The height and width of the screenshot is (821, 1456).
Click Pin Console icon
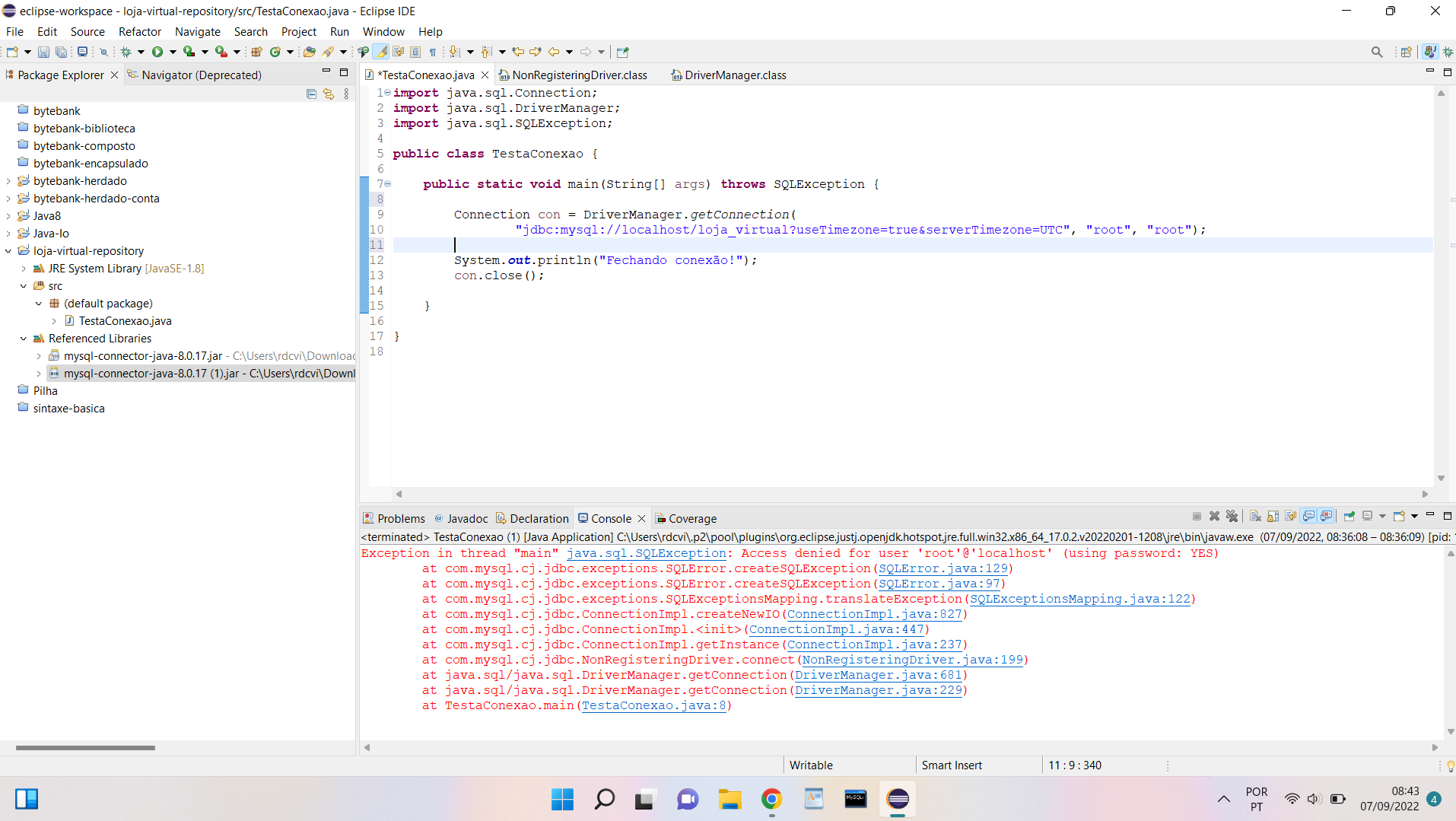(1349, 517)
